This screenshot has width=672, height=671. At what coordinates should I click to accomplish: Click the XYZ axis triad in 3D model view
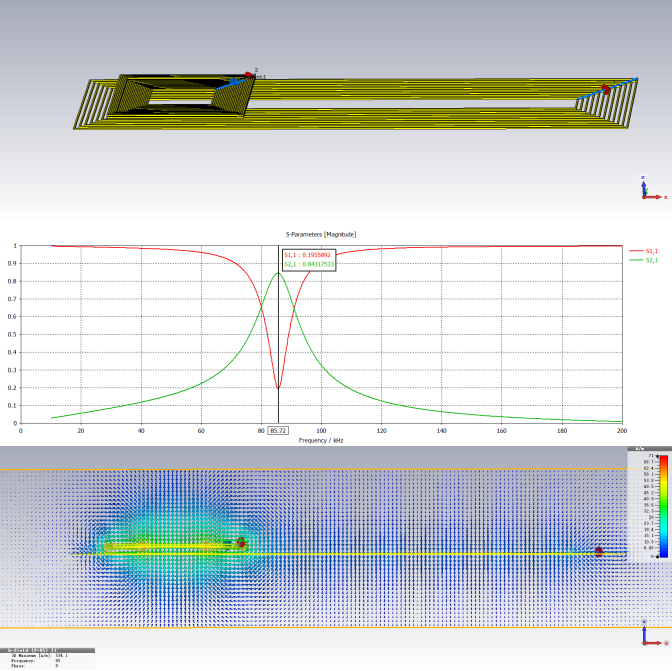tap(652, 189)
